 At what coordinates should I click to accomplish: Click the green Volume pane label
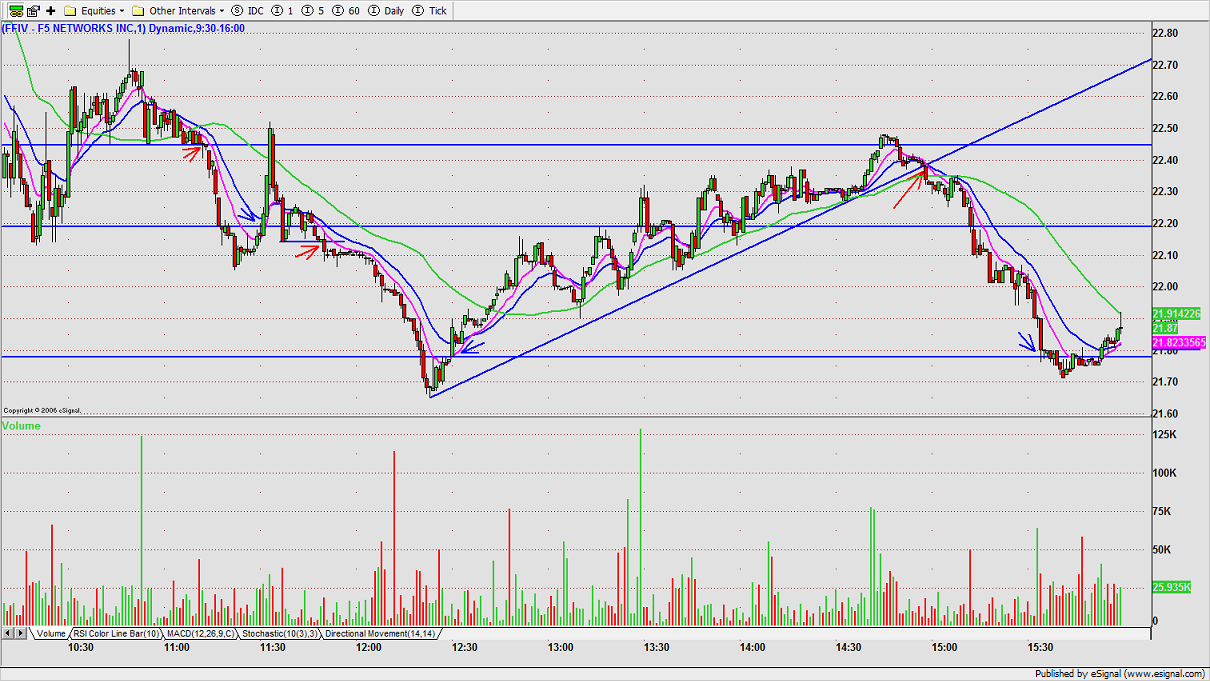21,426
